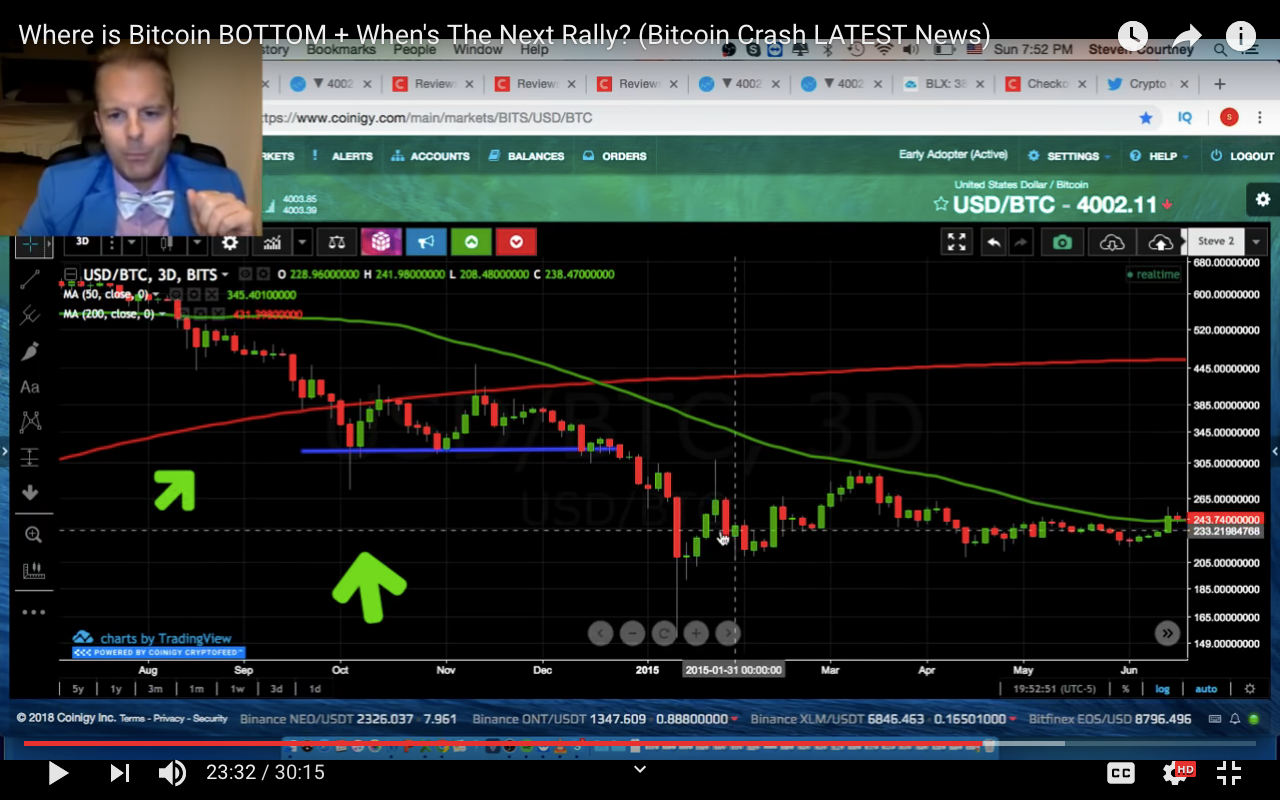Choose the pitchfork drawing tool
The image size is (1280, 800).
pyautogui.click(x=30, y=315)
